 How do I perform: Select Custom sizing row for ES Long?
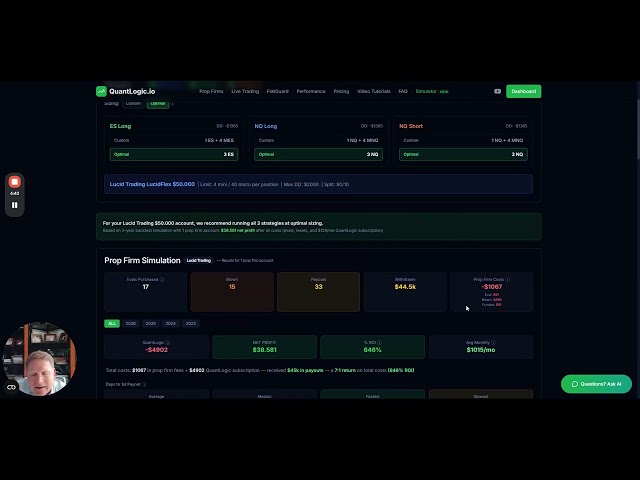[x=174, y=140]
